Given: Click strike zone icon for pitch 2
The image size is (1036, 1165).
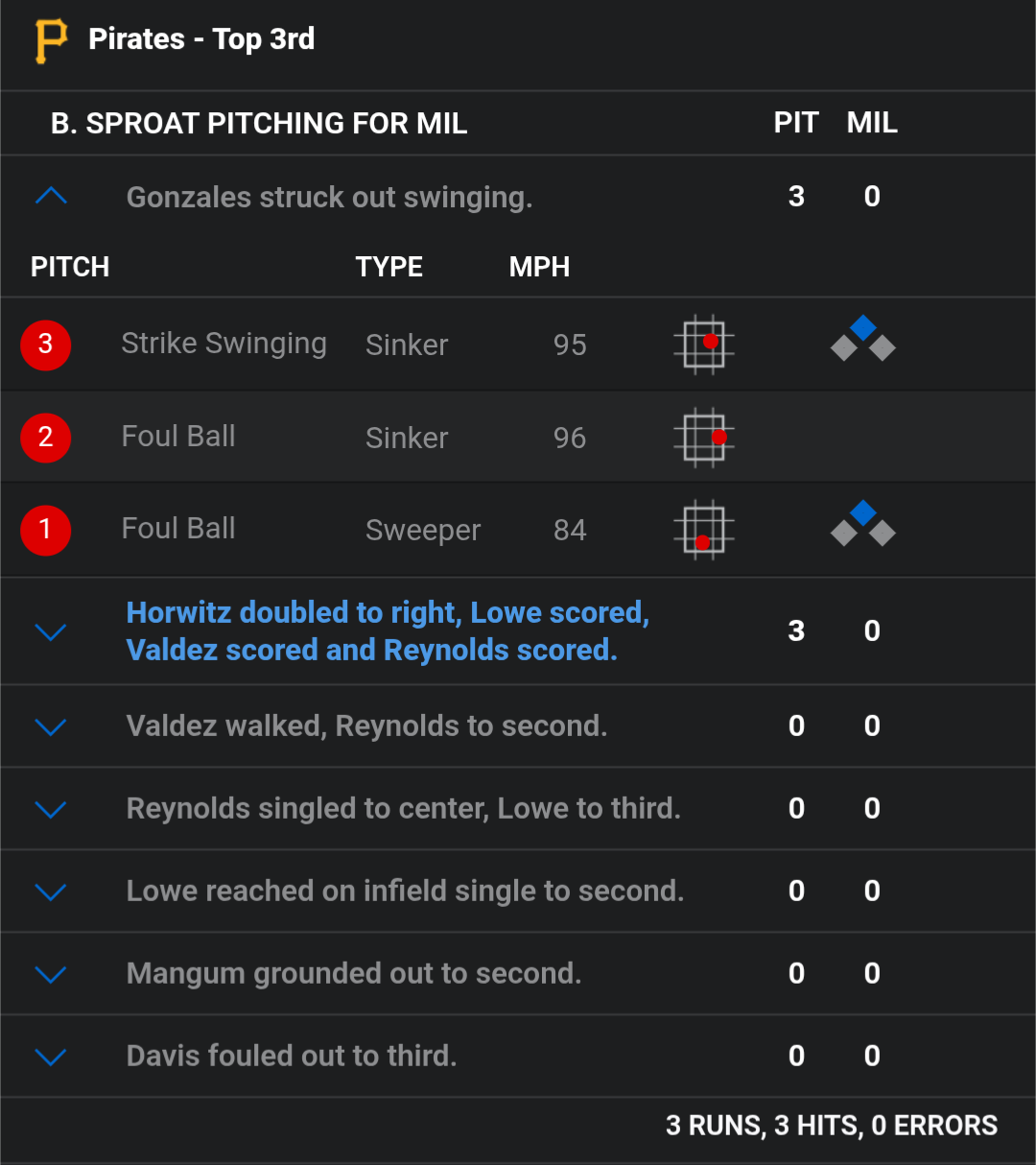Looking at the screenshot, I should click(x=704, y=437).
